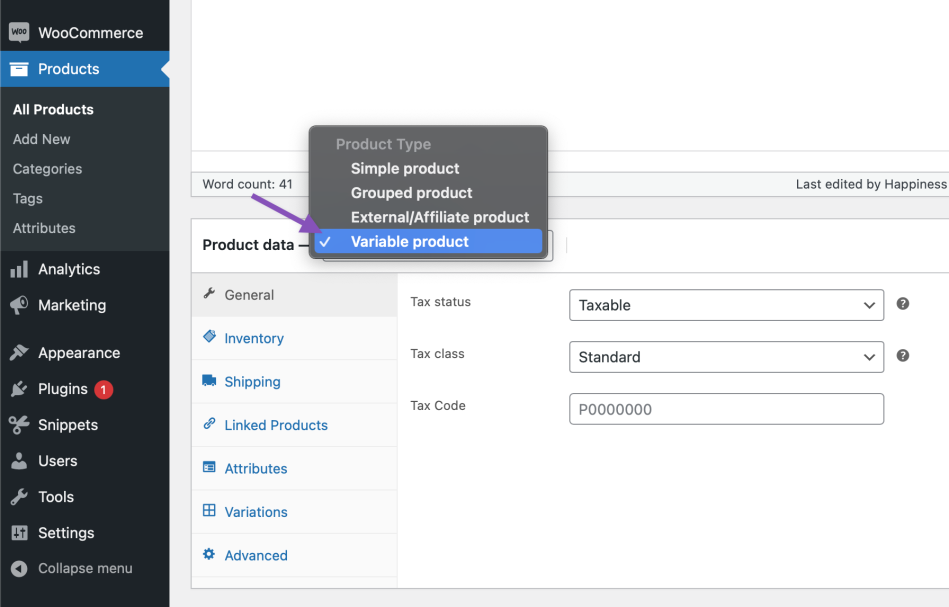This screenshot has height=607, width=949.
Task: Choose Simple product from list
Action: coord(405,169)
